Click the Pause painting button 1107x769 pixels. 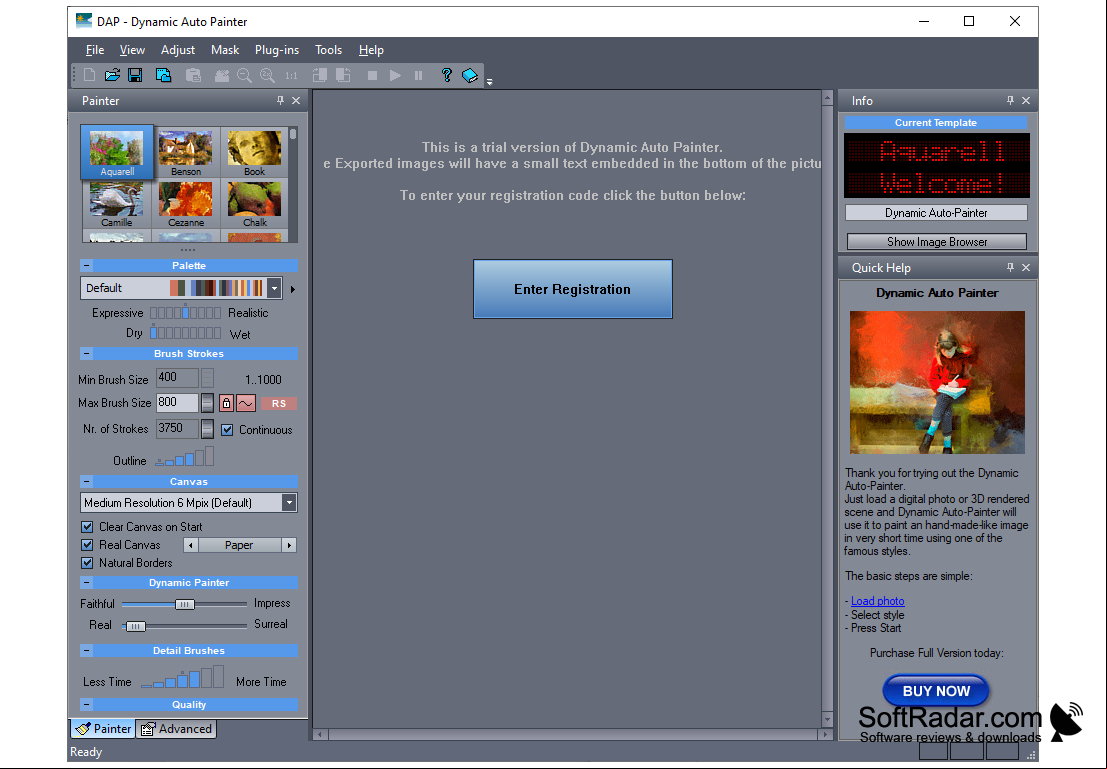(419, 75)
